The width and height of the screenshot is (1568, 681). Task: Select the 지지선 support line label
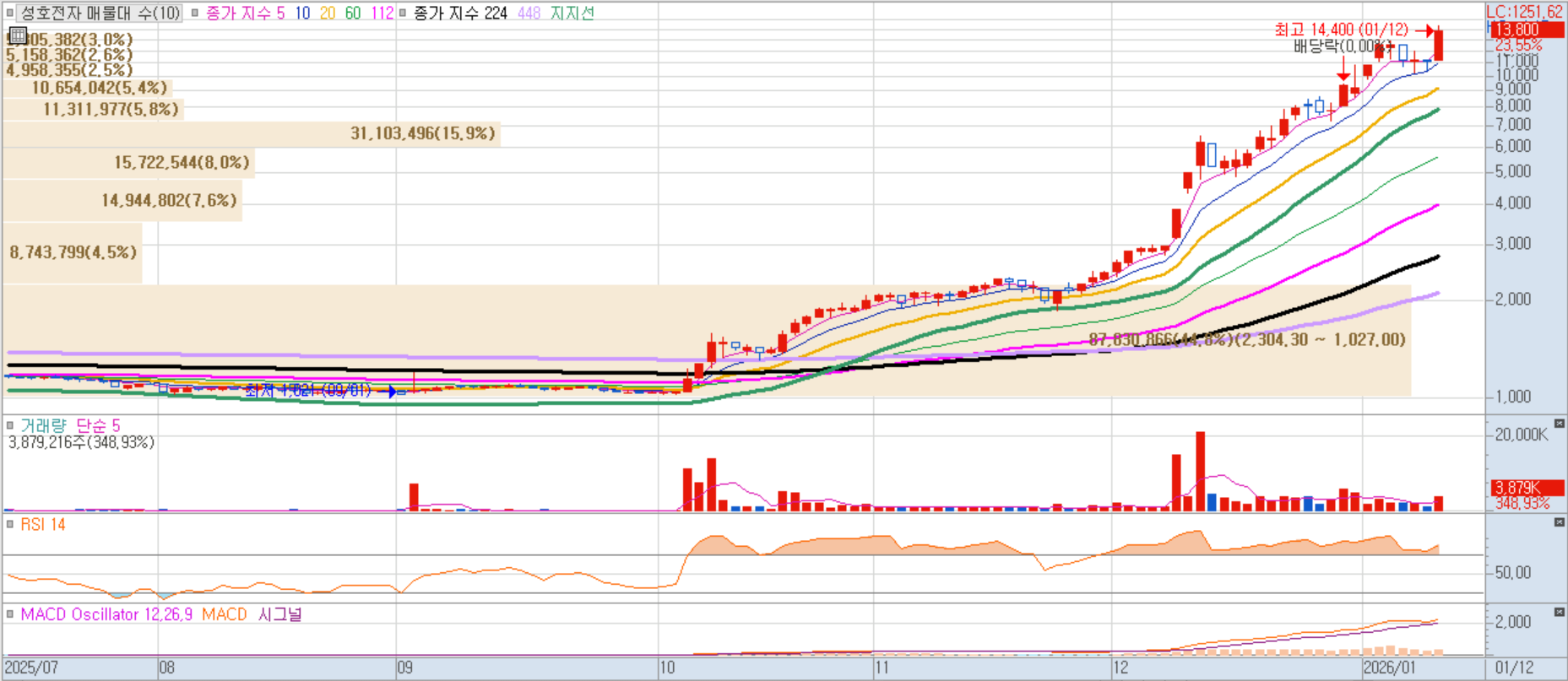(x=572, y=13)
